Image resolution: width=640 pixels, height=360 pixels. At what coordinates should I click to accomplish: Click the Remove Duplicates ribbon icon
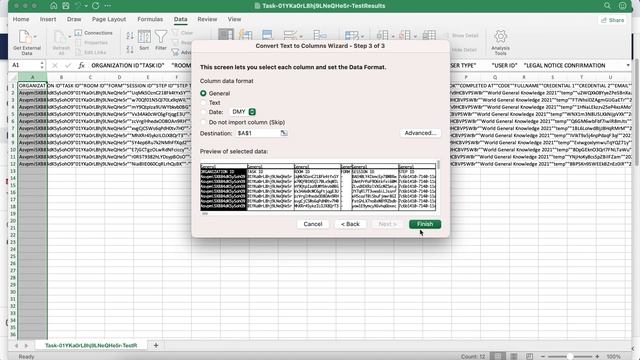point(267,34)
